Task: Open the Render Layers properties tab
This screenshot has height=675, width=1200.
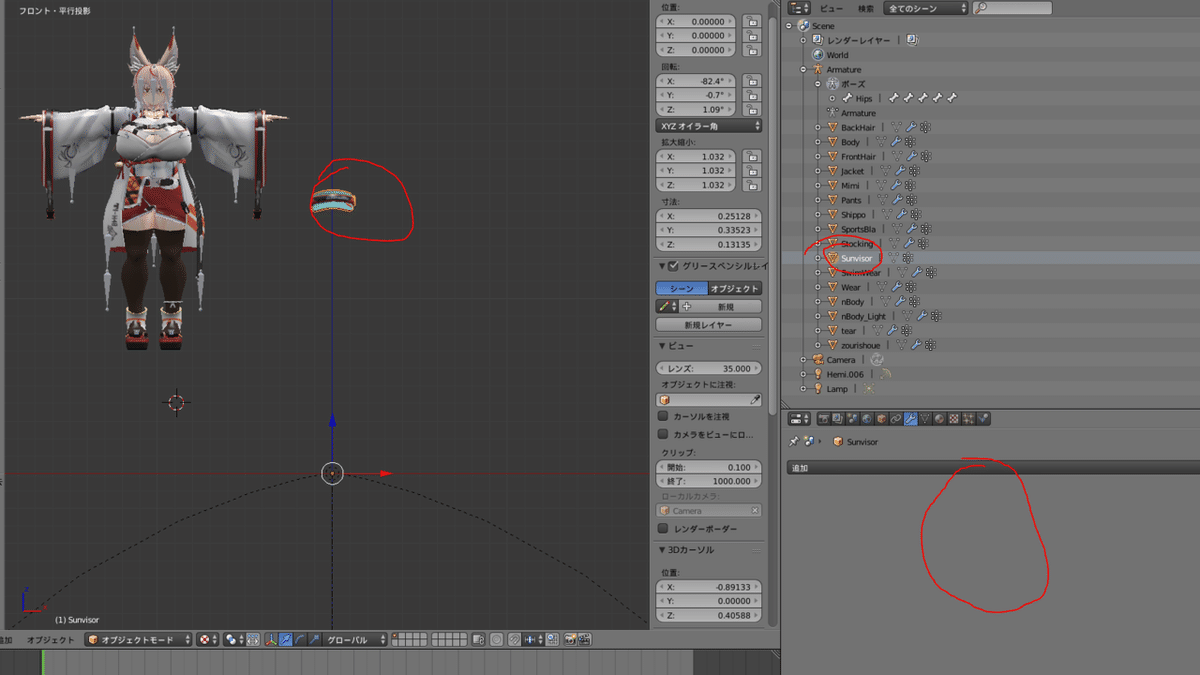Action: click(x=839, y=418)
